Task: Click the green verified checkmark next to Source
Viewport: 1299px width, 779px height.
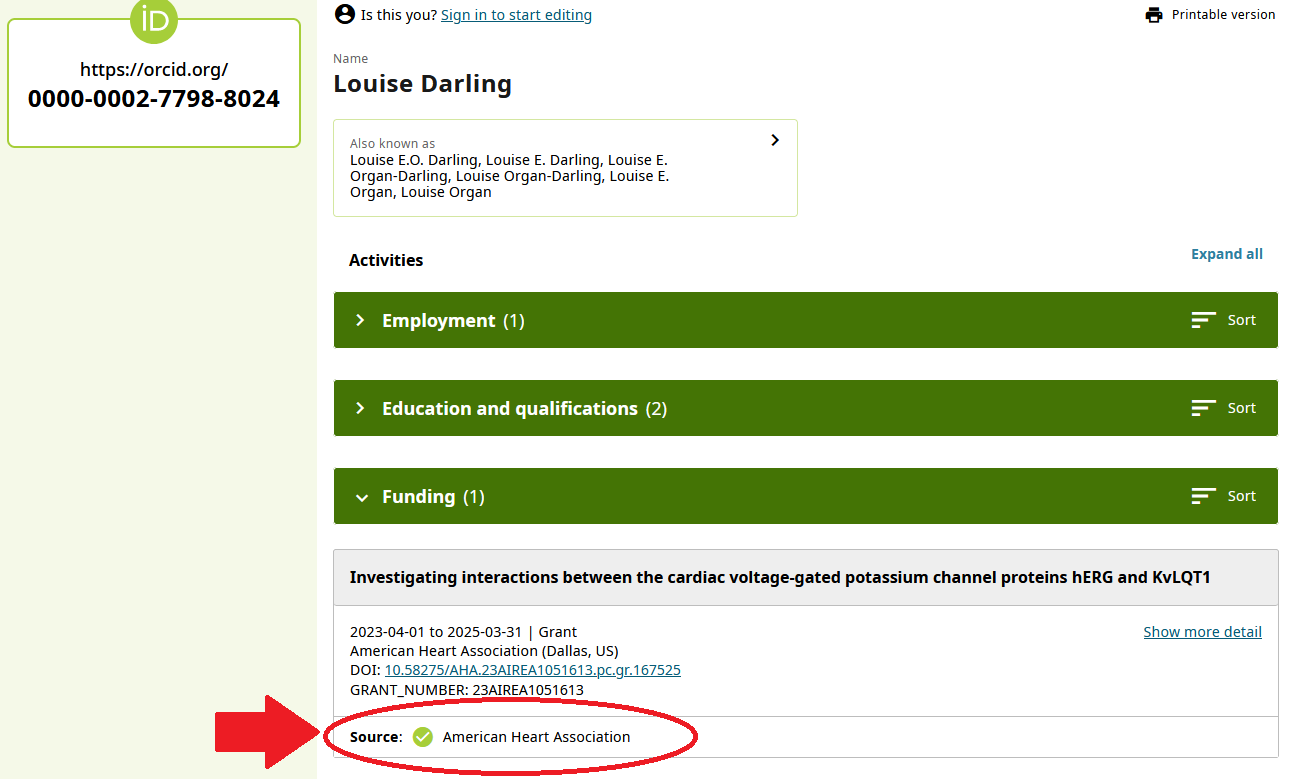Action: coord(422,737)
